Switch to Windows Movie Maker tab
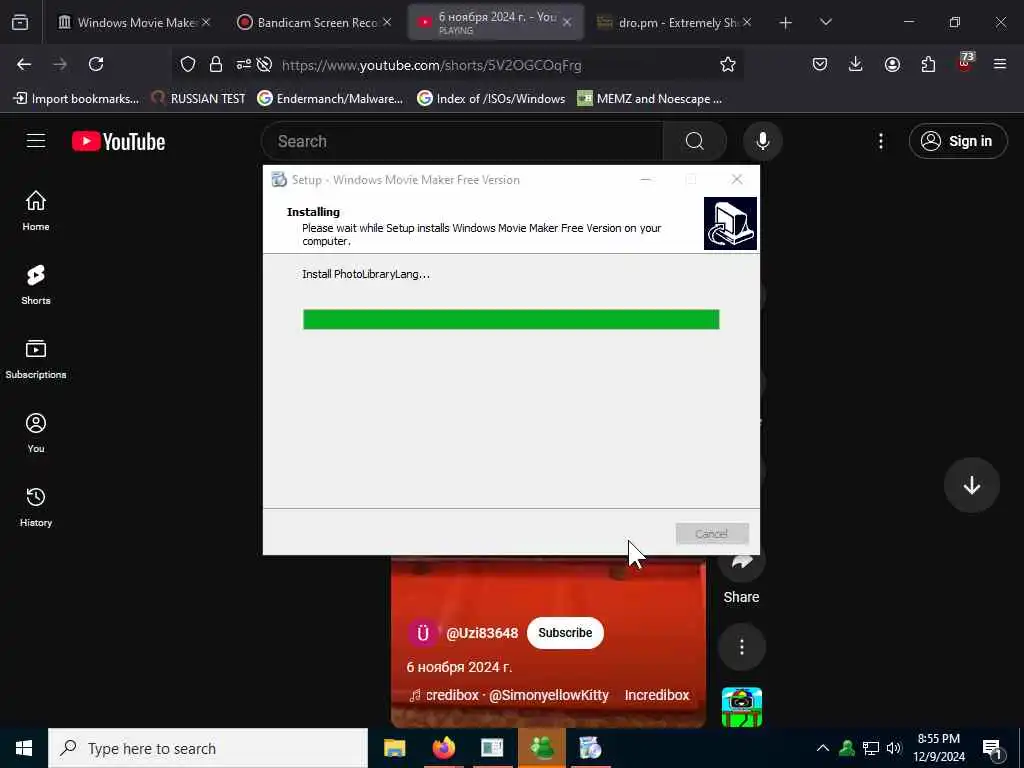 point(136,22)
